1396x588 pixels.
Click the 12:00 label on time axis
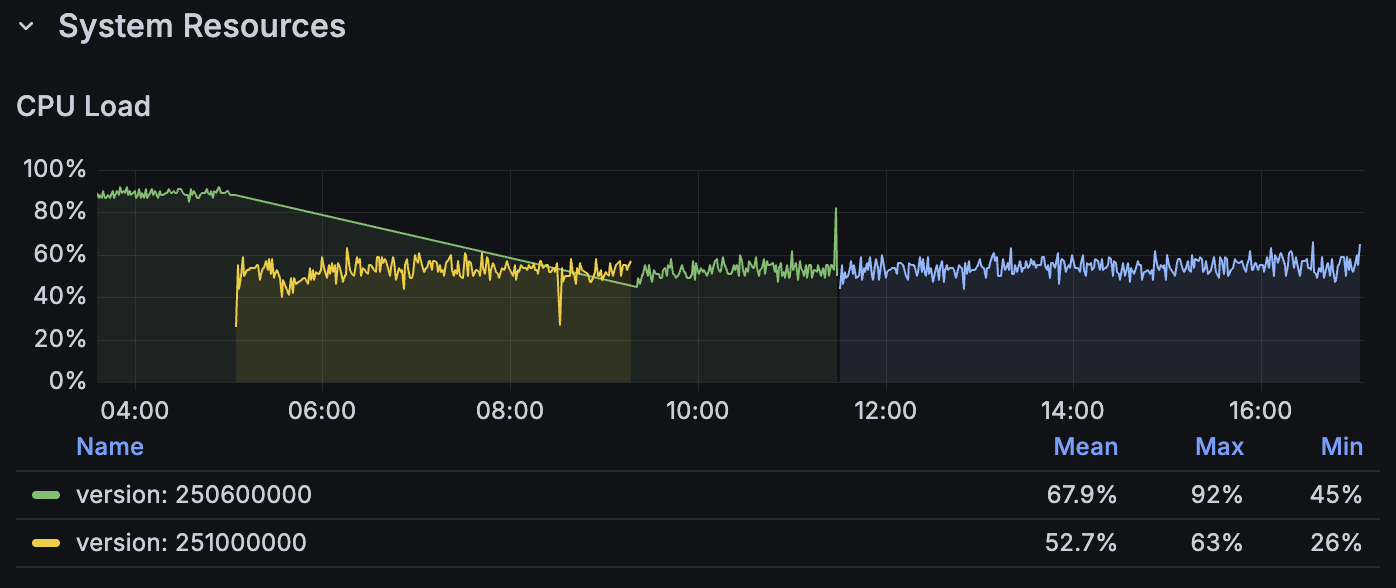click(885, 411)
